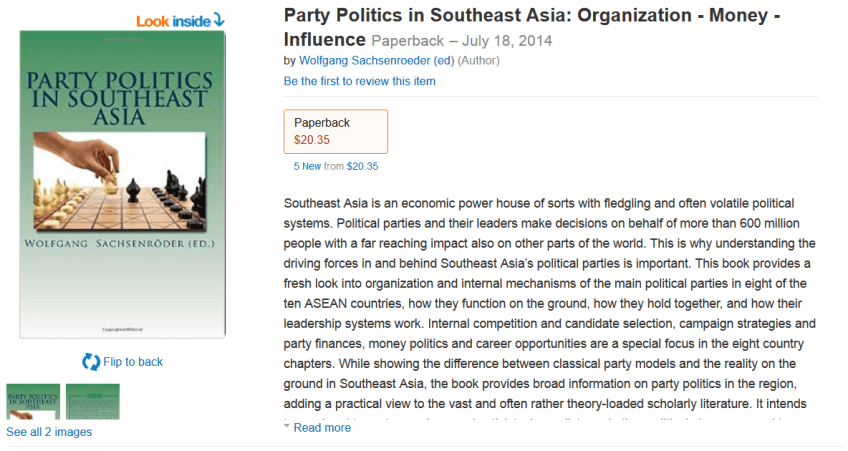
Task: Click Be the first to review this item
Action: pos(360,81)
